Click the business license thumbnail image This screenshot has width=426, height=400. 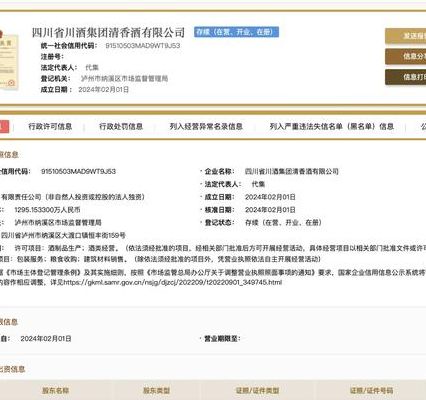(9, 60)
